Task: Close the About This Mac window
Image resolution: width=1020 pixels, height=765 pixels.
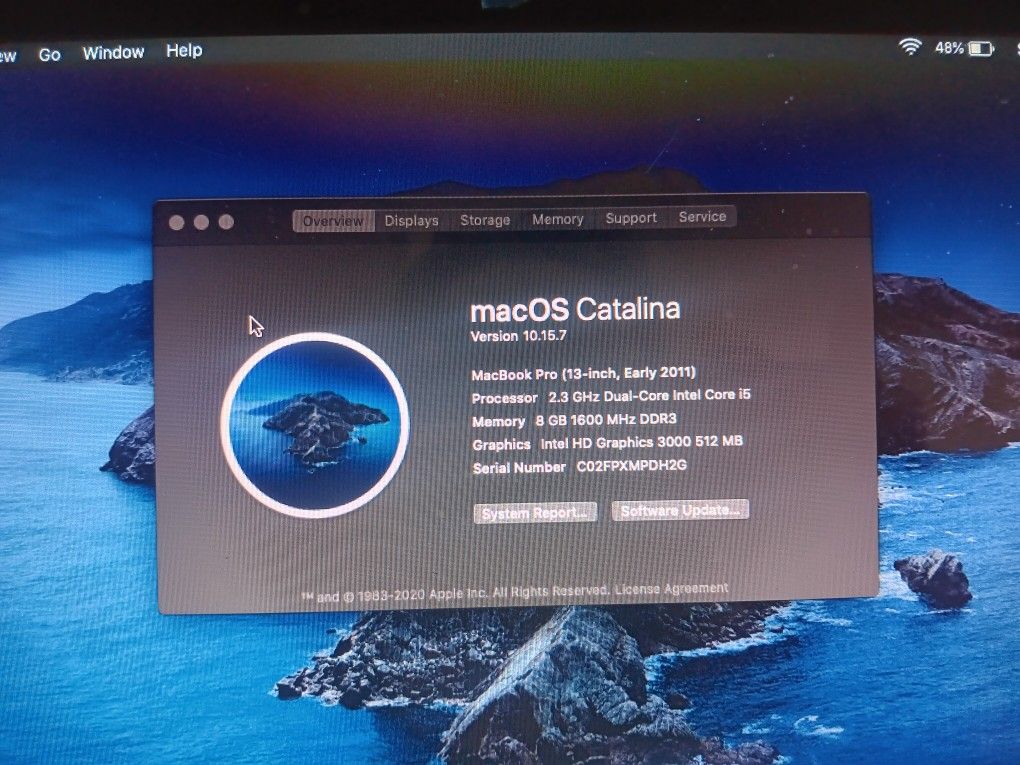Action: click(x=176, y=223)
